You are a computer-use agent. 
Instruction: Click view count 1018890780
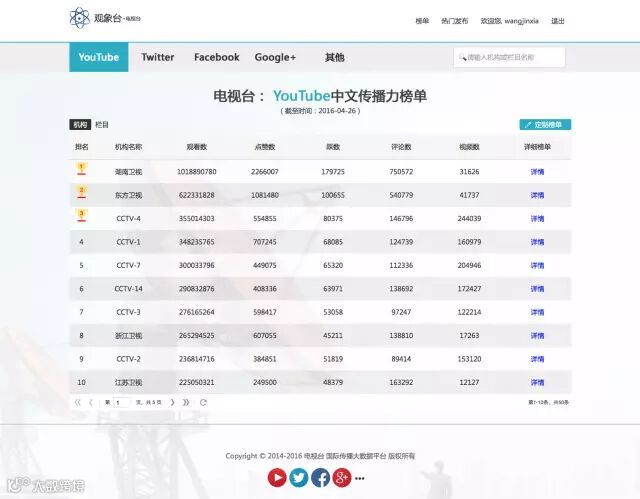coord(197,172)
